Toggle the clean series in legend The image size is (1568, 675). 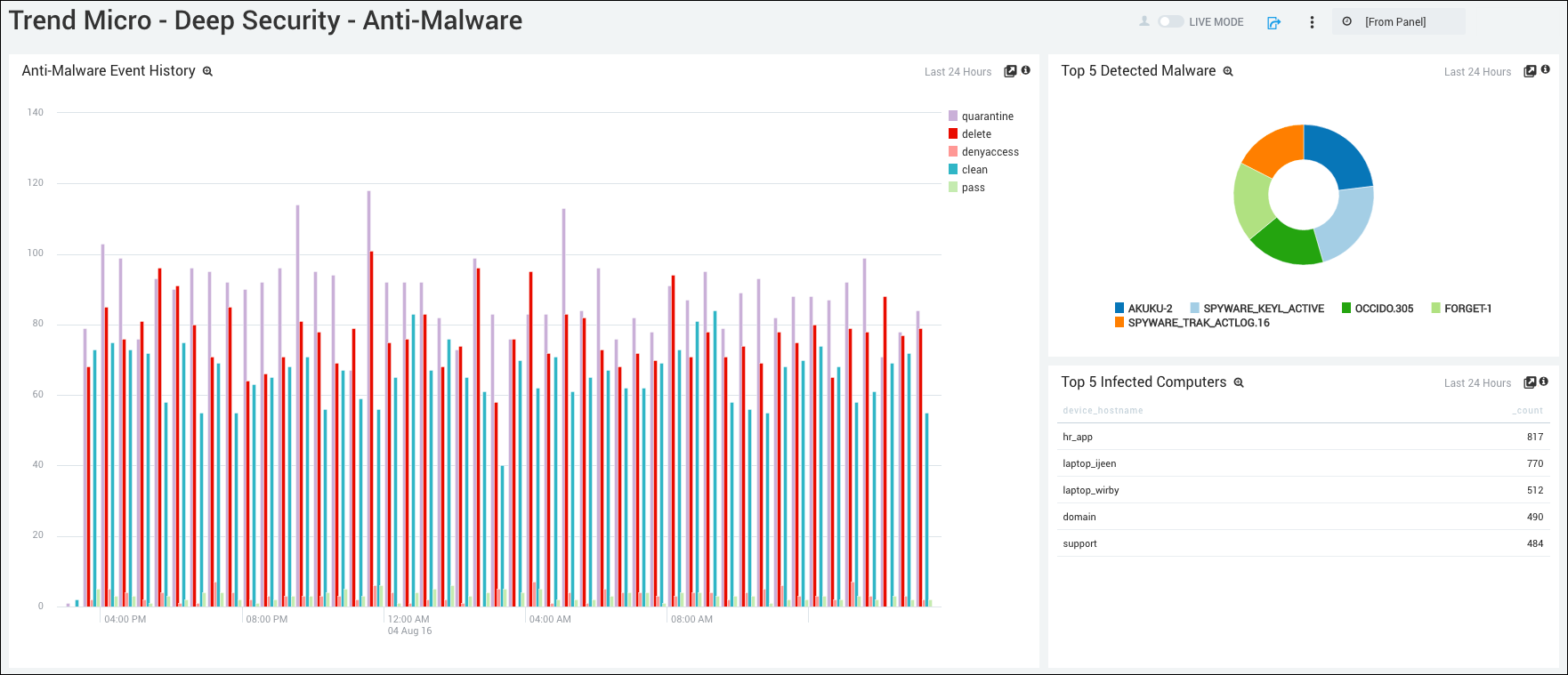[974, 170]
